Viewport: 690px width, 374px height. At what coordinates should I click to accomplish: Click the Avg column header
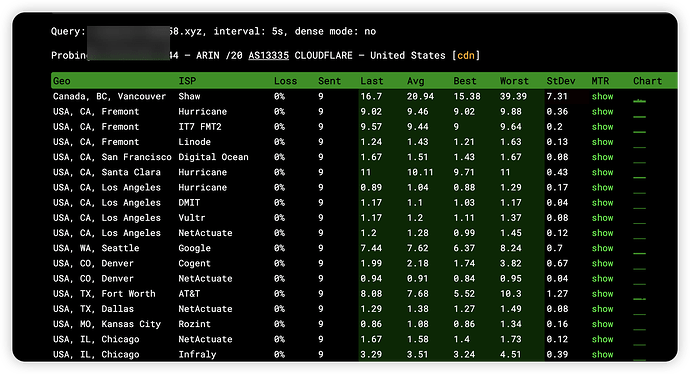pos(415,81)
